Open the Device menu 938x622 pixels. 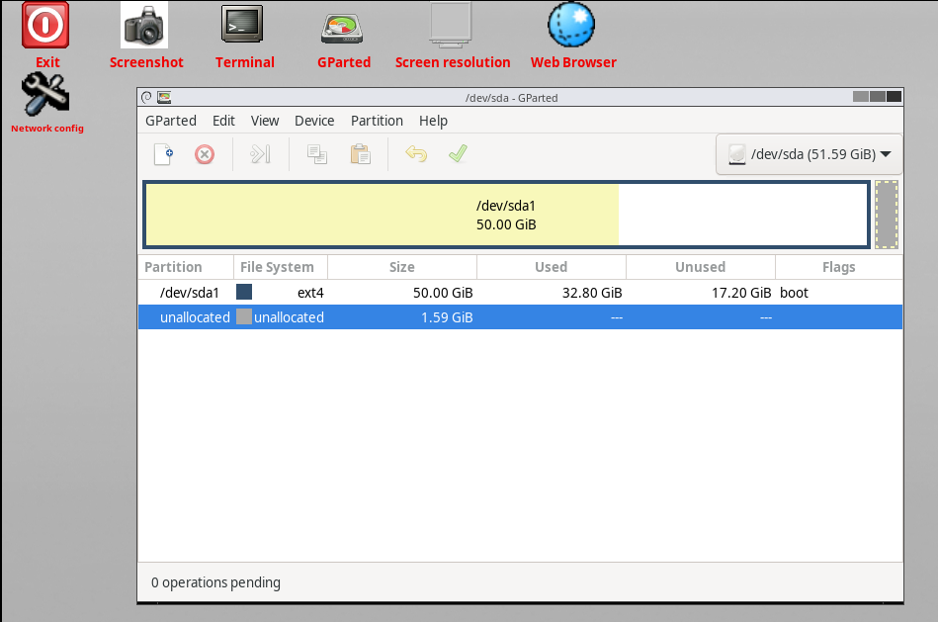pyautogui.click(x=314, y=121)
